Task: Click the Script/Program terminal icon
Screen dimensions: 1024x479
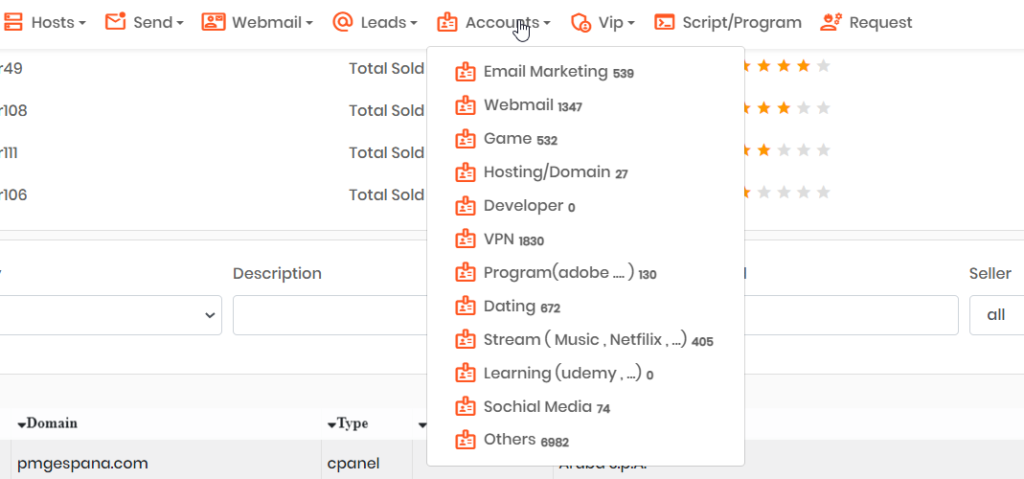Action: (x=664, y=22)
